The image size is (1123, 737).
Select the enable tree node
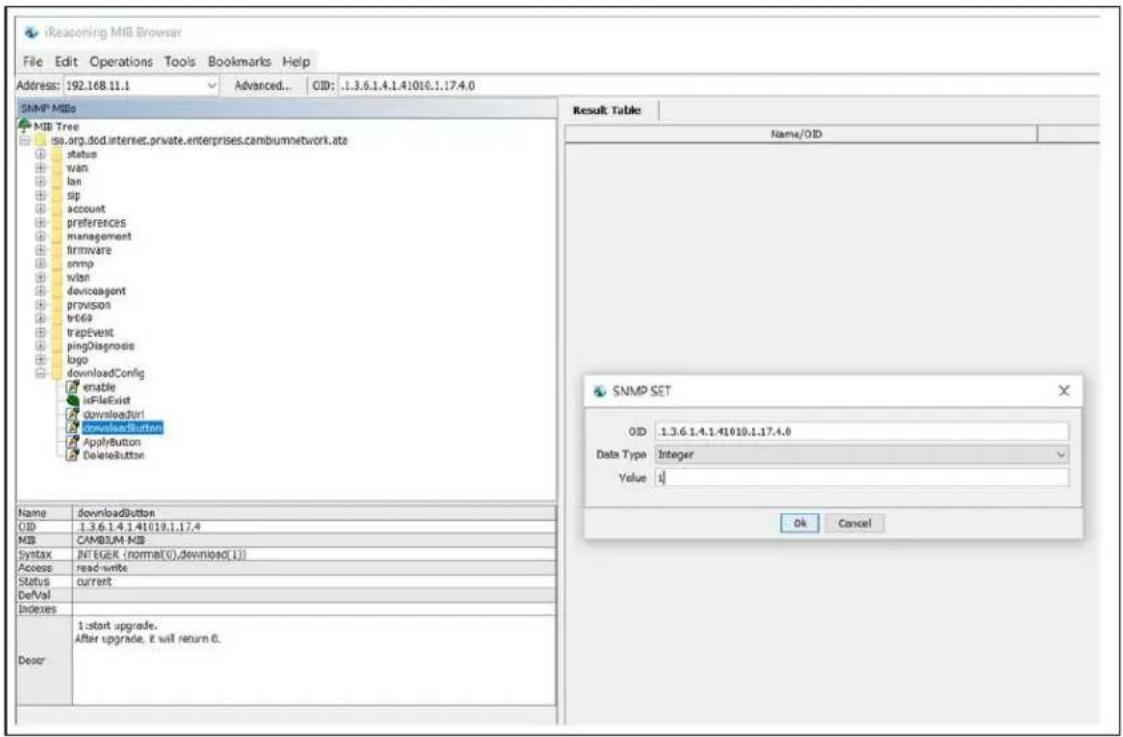coord(99,387)
